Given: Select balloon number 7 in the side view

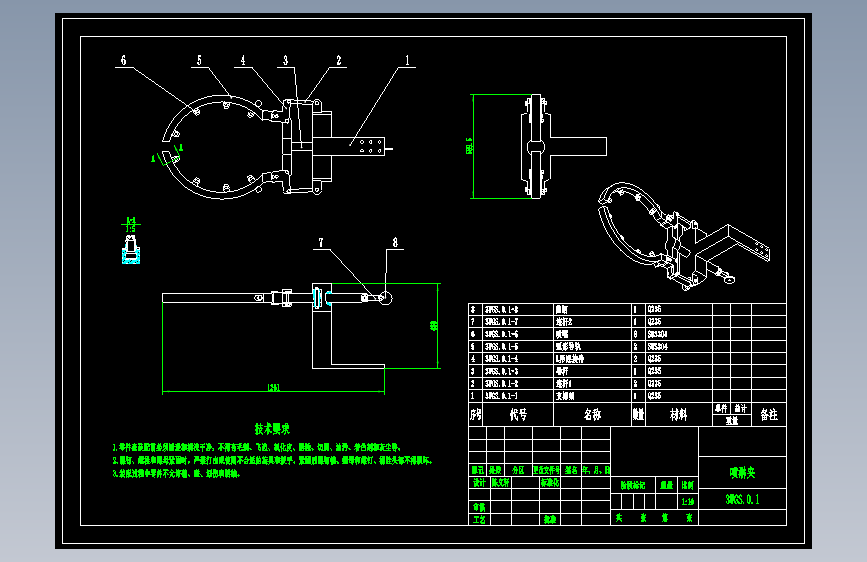Looking at the screenshot, I should coord(321,242).
